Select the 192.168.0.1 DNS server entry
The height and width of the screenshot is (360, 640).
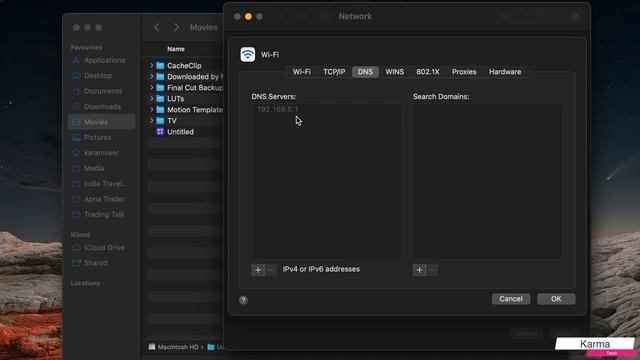click(x=278, y=109)
